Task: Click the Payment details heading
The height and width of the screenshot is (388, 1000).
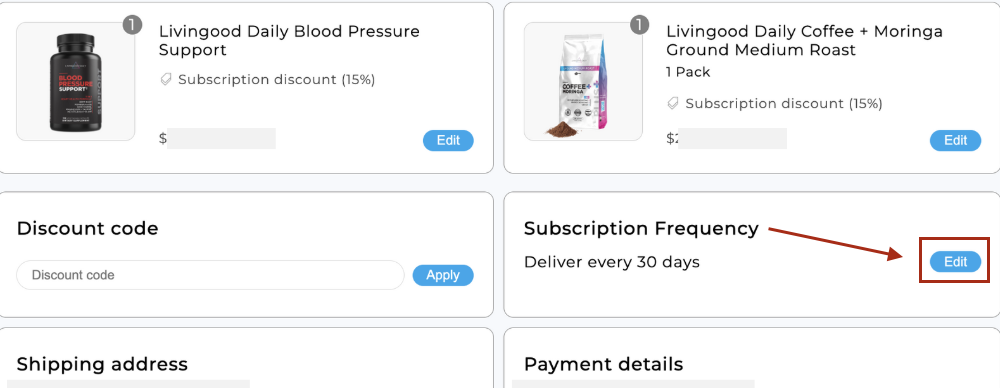Action: [603, 364]
